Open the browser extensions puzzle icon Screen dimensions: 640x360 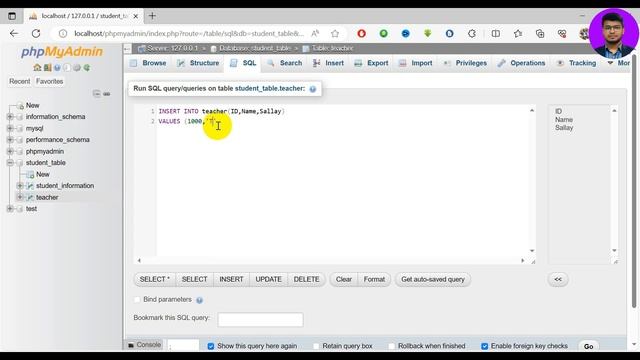pyautogui.click(x=472, y=33)
